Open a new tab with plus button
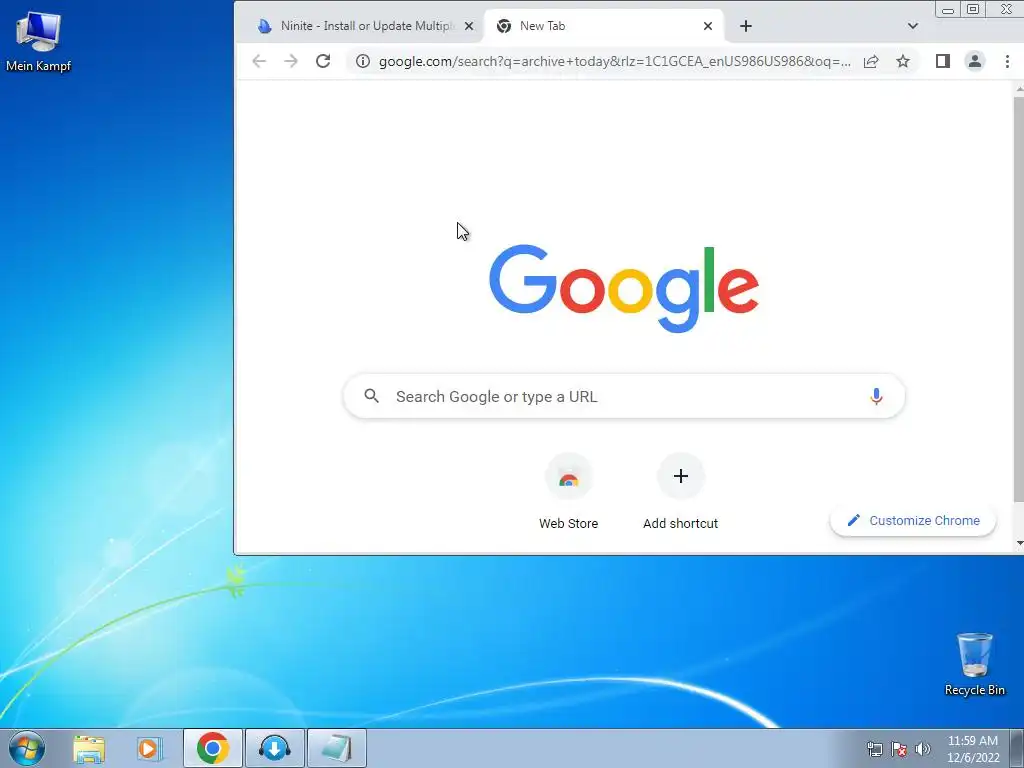This screenshot has width=1024, height=768. [746, 26]
